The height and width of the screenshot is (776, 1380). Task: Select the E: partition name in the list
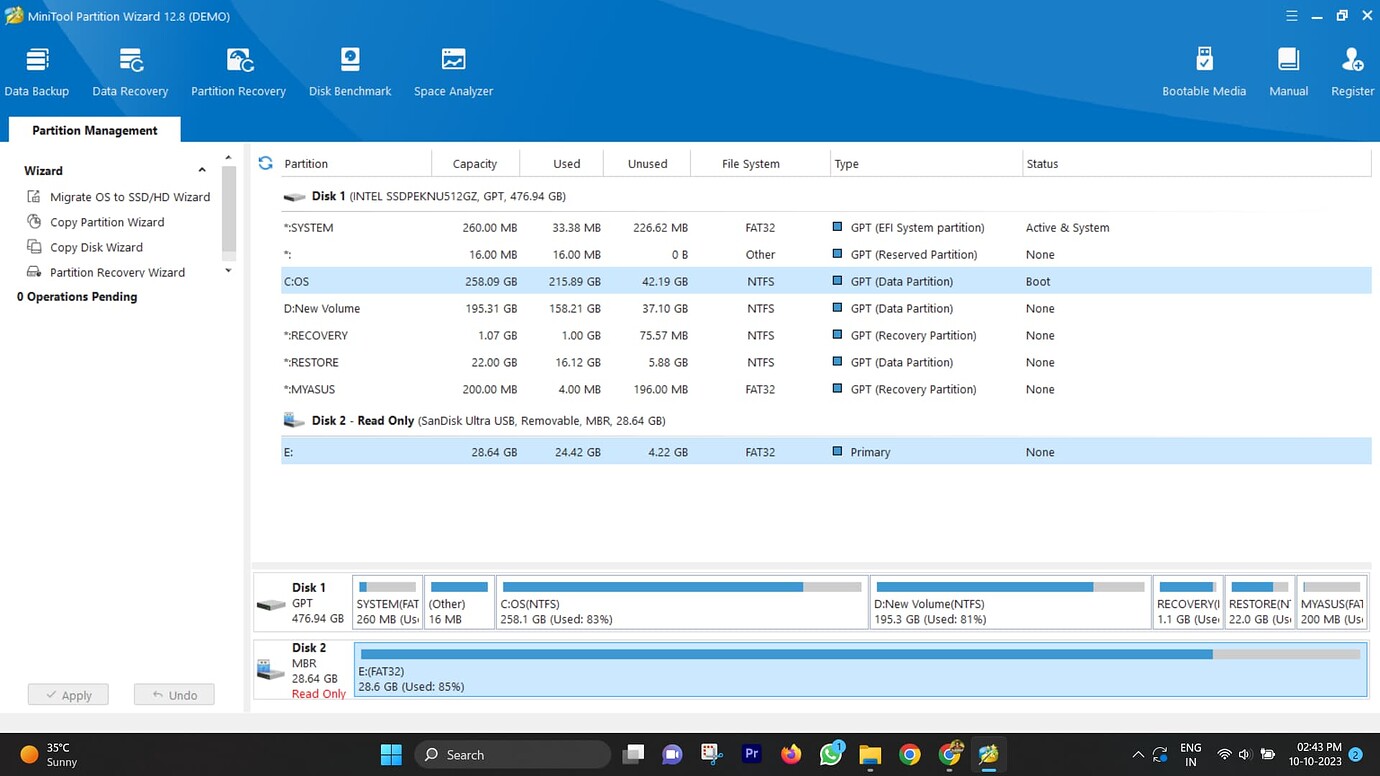tap(288, 452)
